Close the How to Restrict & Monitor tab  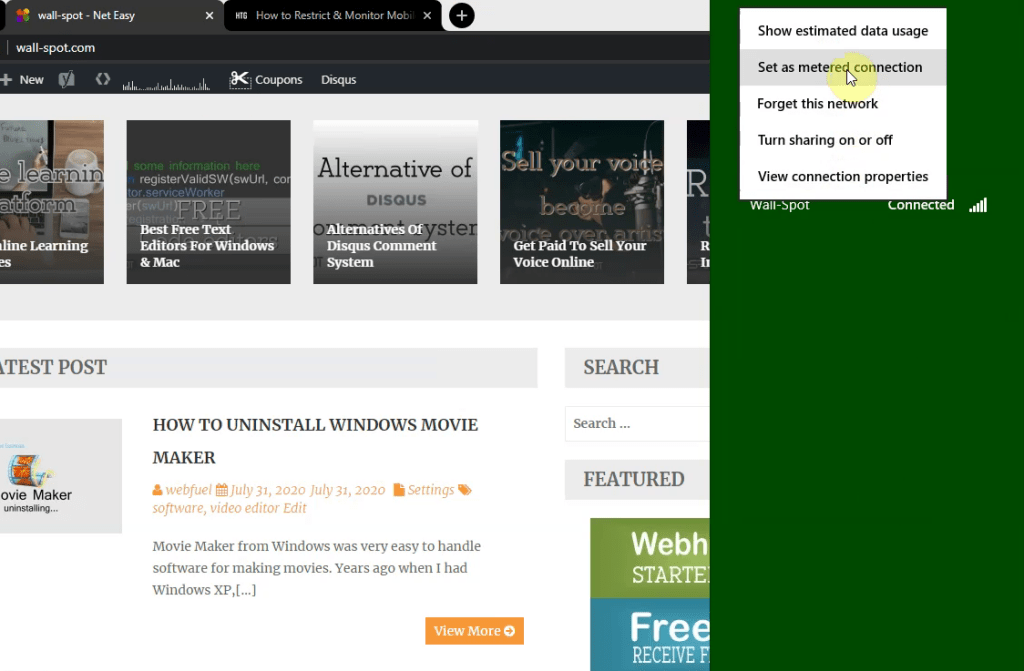pos(427,15)
